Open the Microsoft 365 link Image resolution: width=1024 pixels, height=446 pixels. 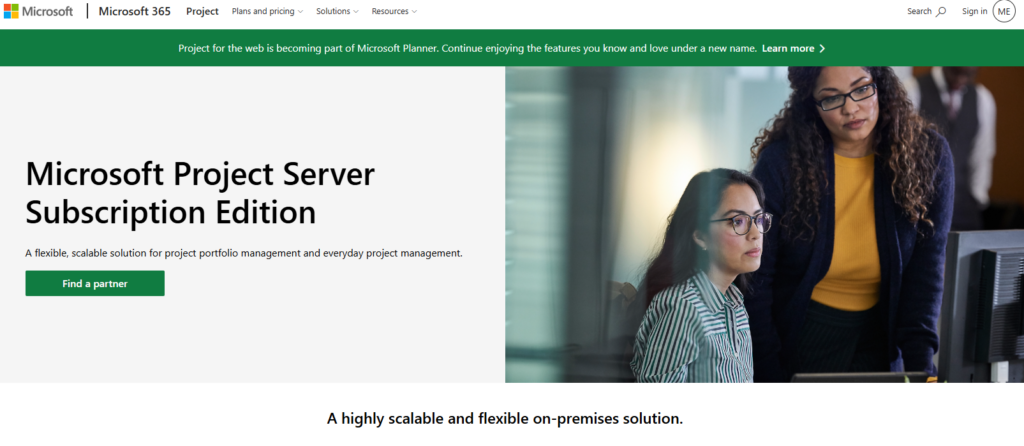tap(135, 11)
